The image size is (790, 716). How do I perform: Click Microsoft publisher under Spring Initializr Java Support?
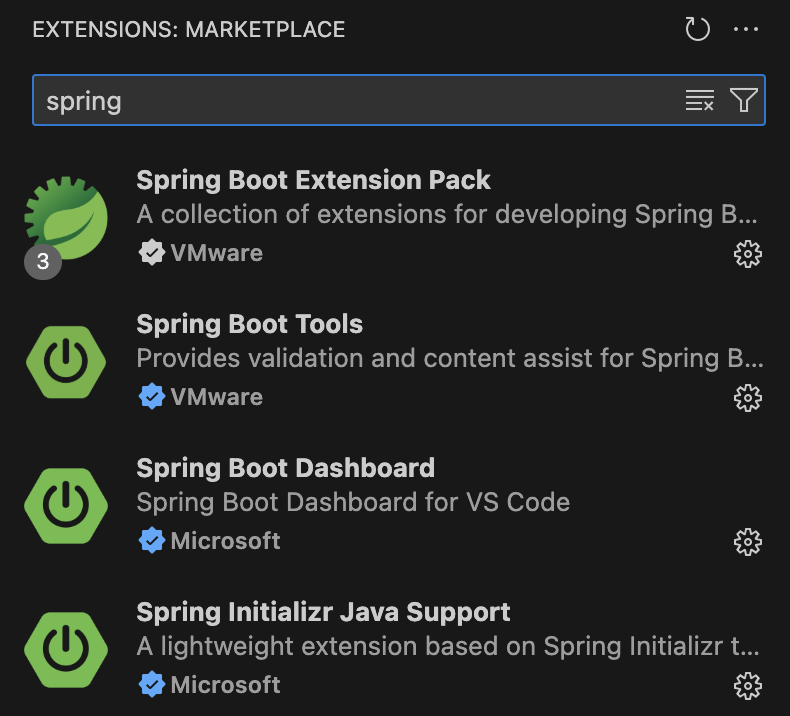click(x=225, y=685)
